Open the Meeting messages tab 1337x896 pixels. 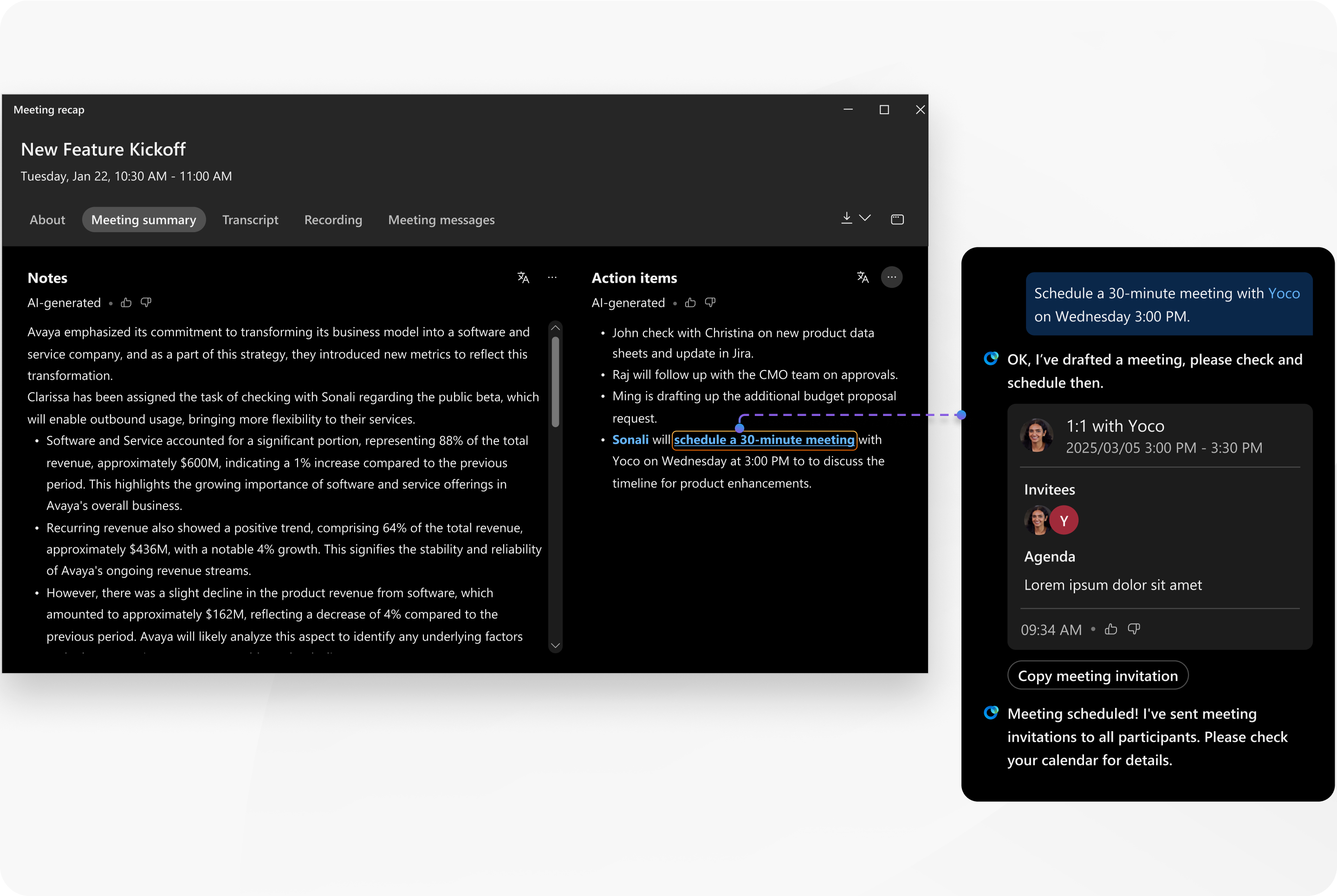pyautogui.click(x=441, y=220)
